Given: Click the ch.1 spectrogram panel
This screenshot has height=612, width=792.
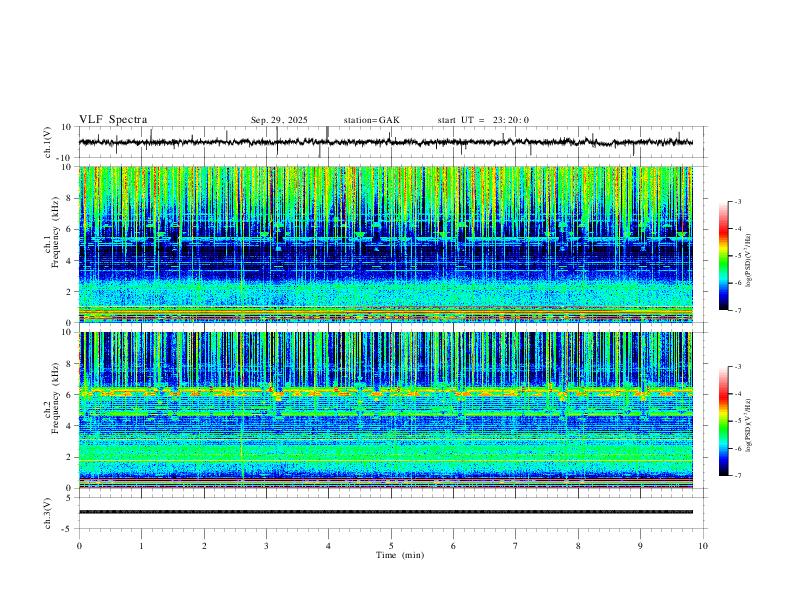Looking at the screenshot, I should pyautogui.click(x=385, y=244).
